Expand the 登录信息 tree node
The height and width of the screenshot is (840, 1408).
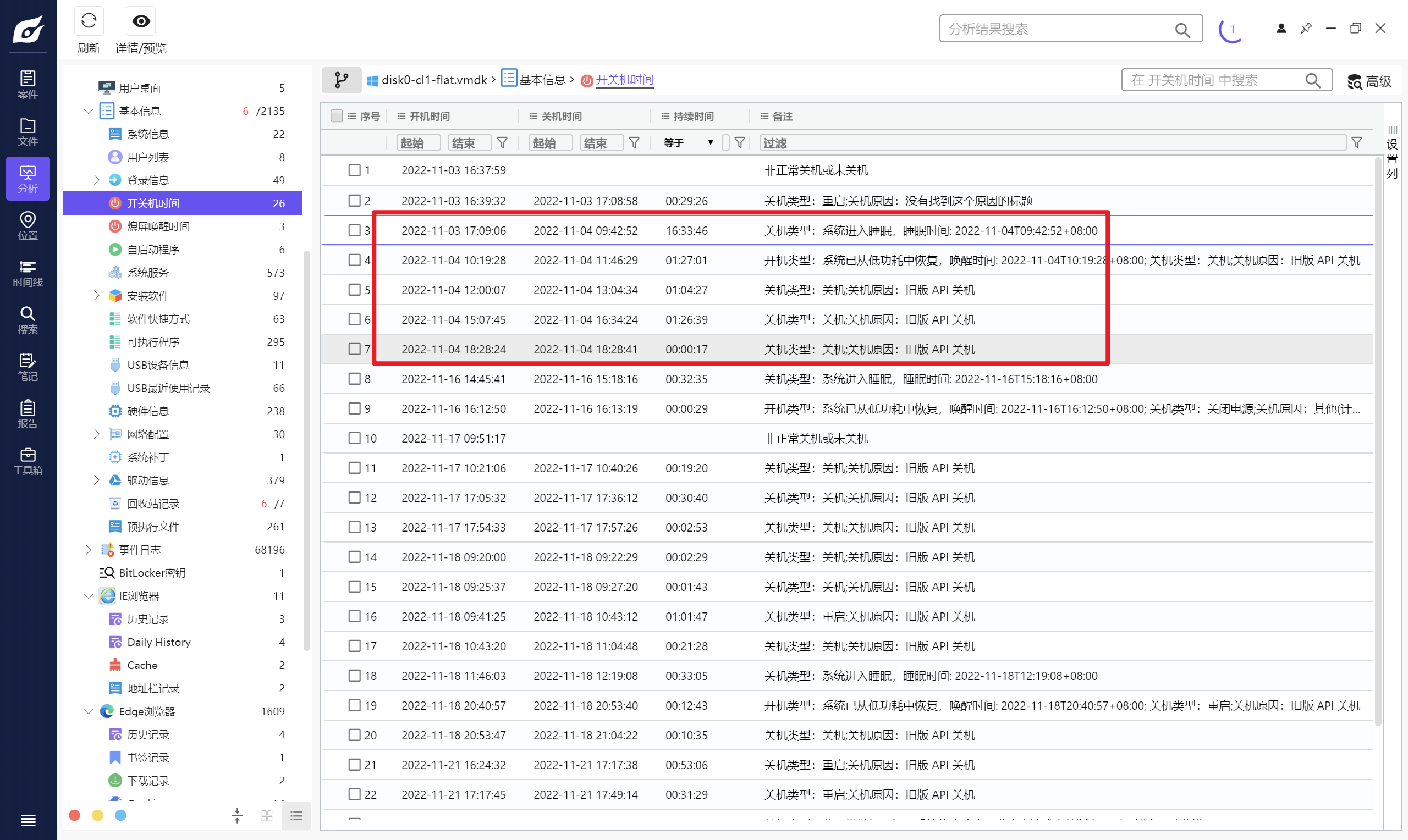(x=97, y=180)
